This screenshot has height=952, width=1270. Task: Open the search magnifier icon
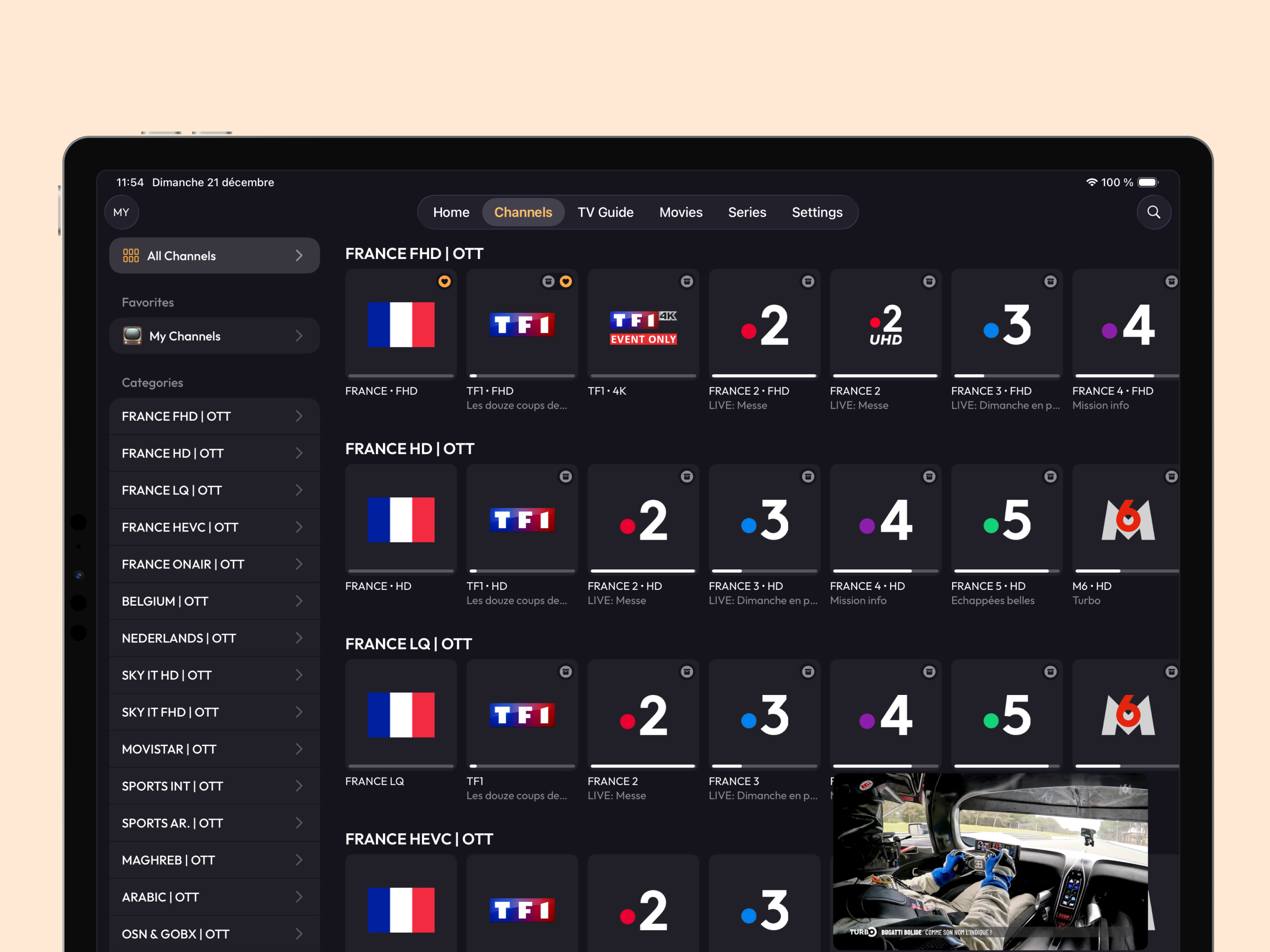click(x=1153, y=212)
